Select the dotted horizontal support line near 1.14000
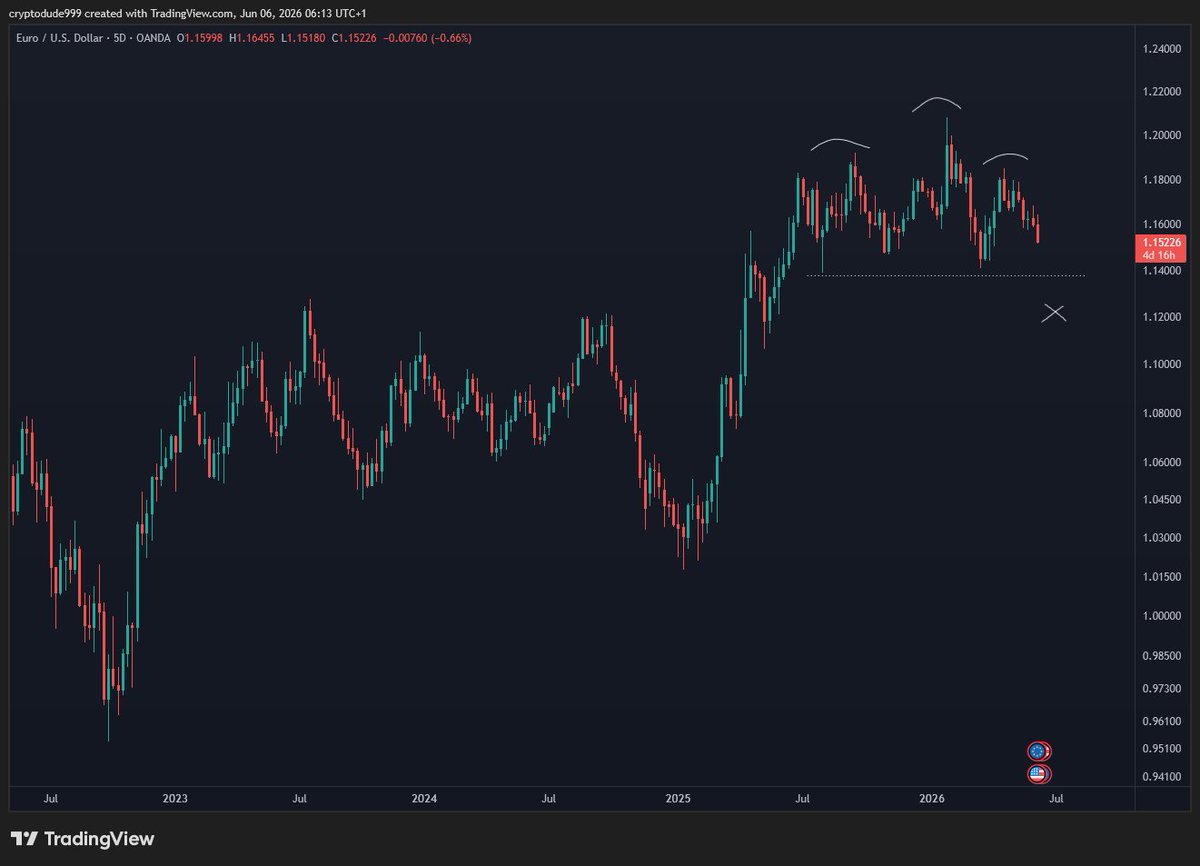This screenshot has width=1200, height=866. click(945, 275)
